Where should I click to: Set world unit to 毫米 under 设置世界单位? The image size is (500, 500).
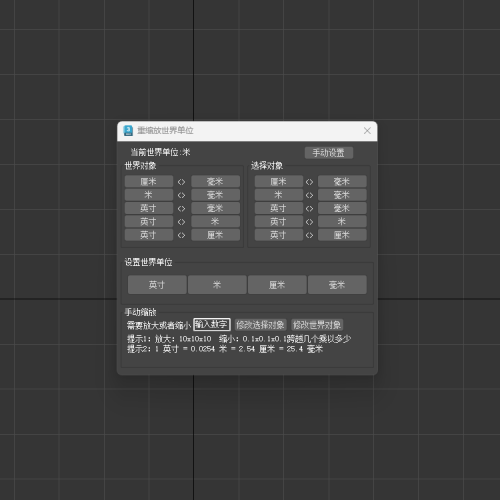[337, 285]
